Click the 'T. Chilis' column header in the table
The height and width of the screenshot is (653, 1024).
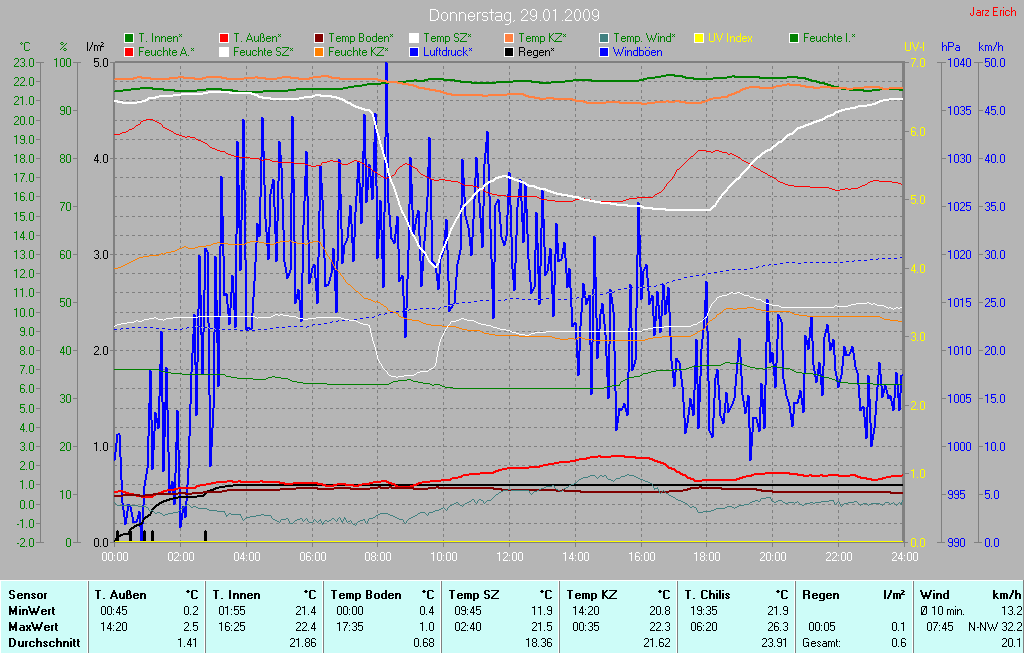click(x=707, y=595)
